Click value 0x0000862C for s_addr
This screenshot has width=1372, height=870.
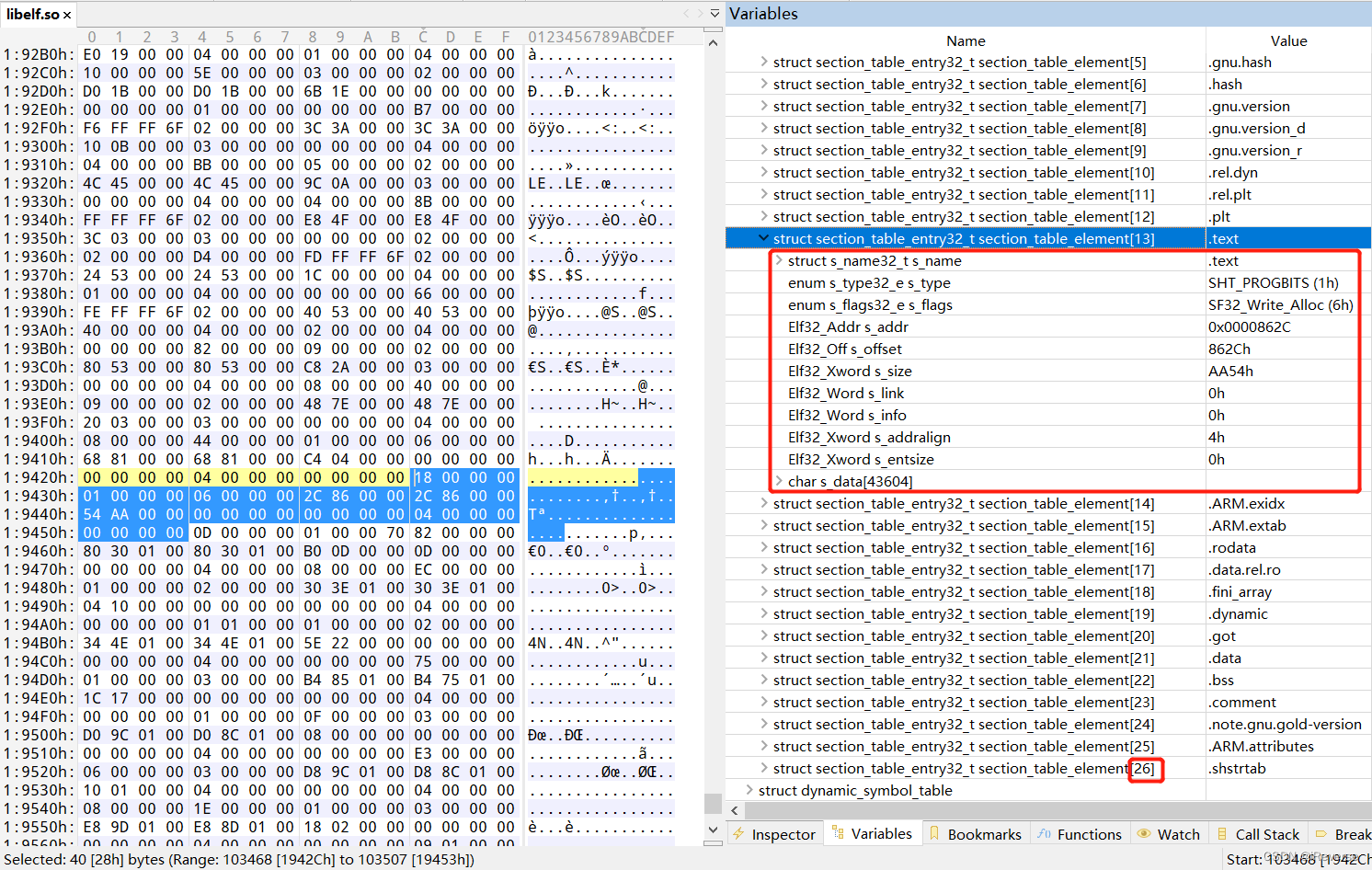click(1249, 326)
